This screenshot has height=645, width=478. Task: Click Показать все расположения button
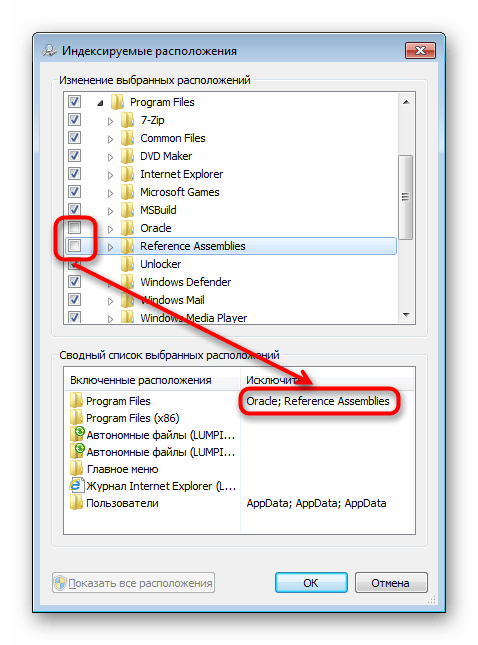133,582
